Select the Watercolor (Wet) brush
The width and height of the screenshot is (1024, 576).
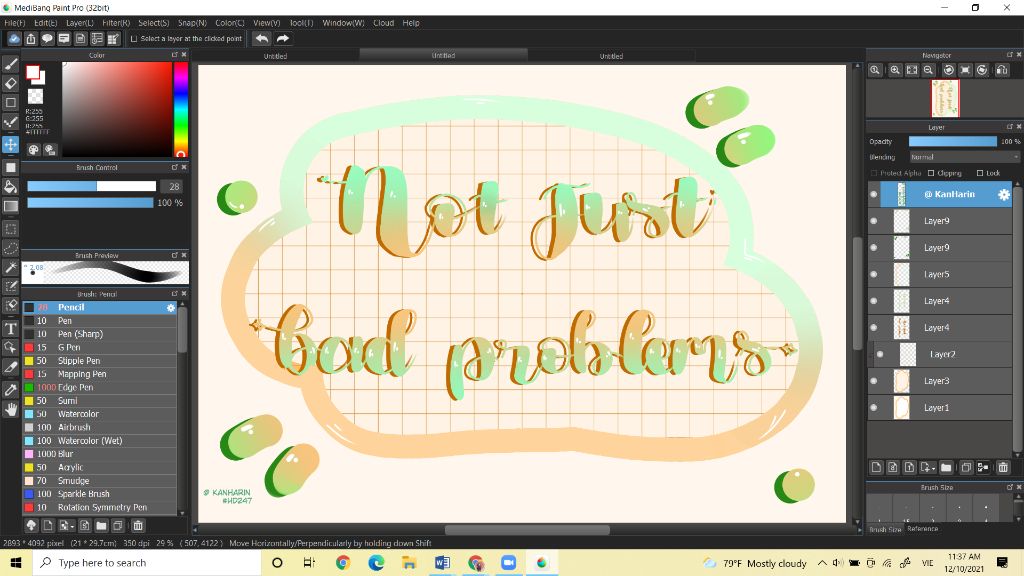pyautogui.click(x=100, y=441)
